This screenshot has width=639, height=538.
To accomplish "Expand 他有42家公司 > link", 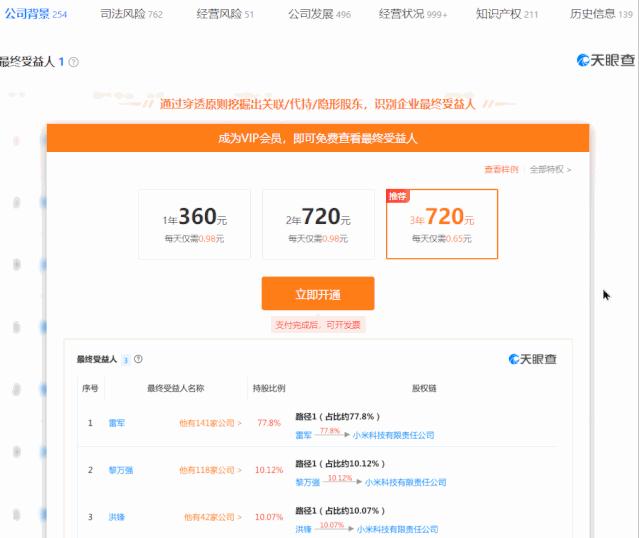I will pos(213,517).
